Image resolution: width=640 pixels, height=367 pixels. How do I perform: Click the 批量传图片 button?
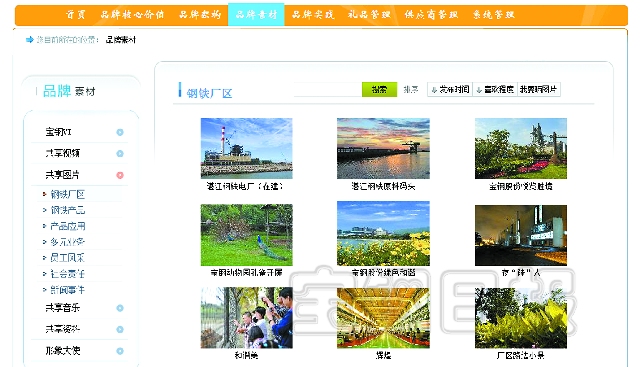click(x=538, y=89)
